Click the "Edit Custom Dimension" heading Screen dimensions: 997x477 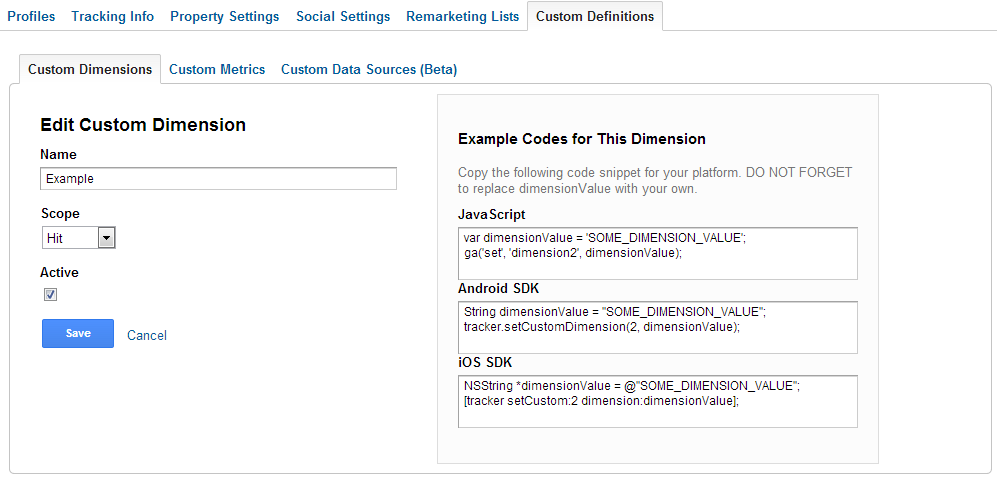pos(143,125)
